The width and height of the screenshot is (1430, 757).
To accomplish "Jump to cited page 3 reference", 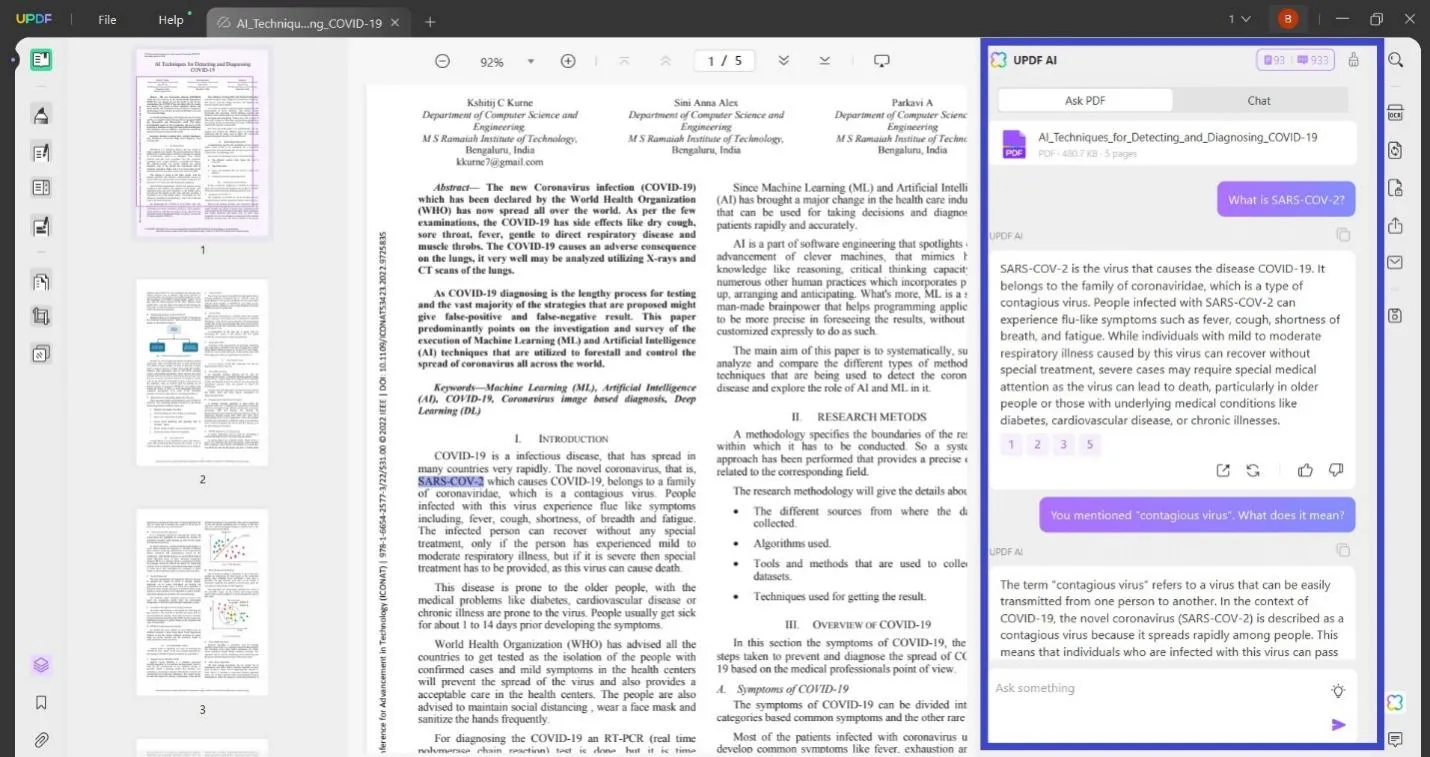I will pyautogui.click(x=1064, y=445).
